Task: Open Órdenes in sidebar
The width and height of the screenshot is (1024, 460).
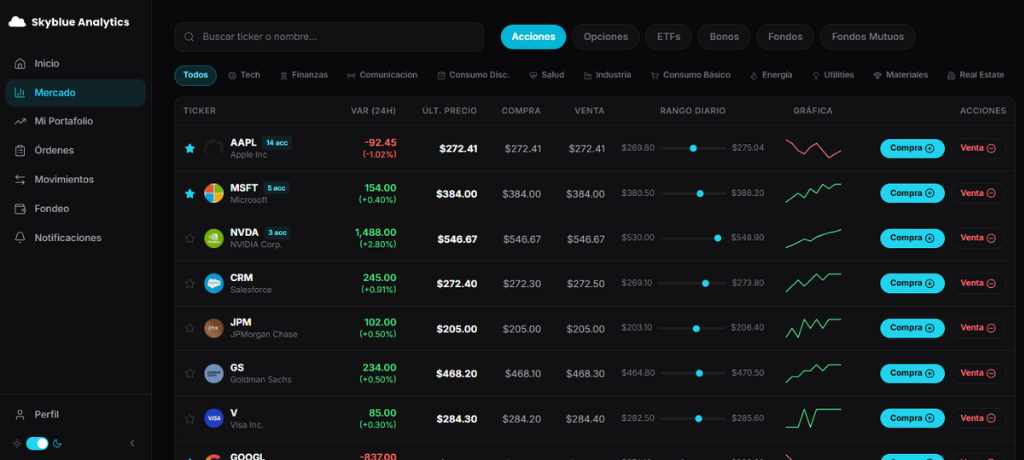Action: (x=75, y=150)
